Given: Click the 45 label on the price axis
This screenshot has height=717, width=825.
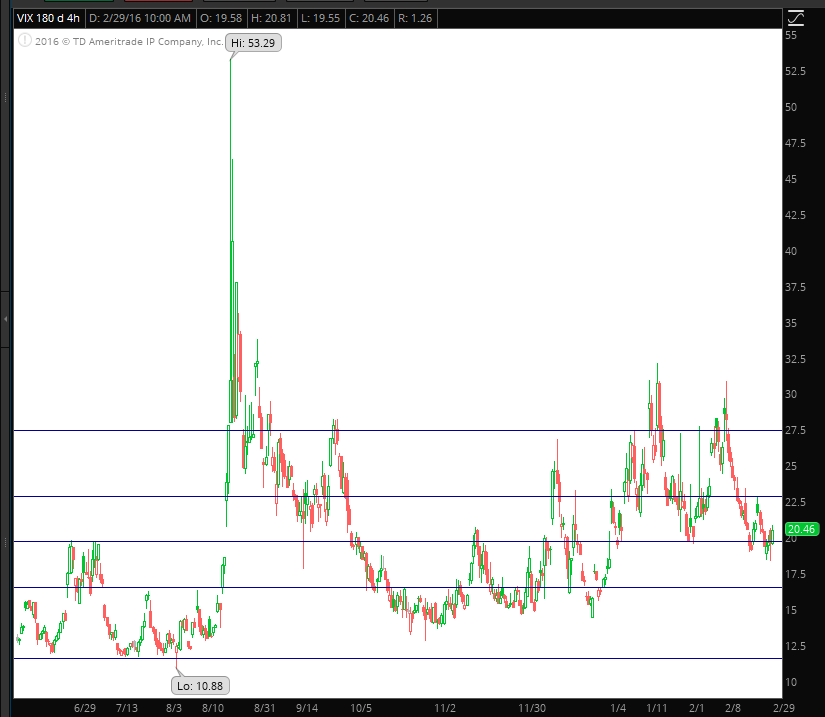Looking at the screenshot, I should pyautogui.click(x=791, y=179).
